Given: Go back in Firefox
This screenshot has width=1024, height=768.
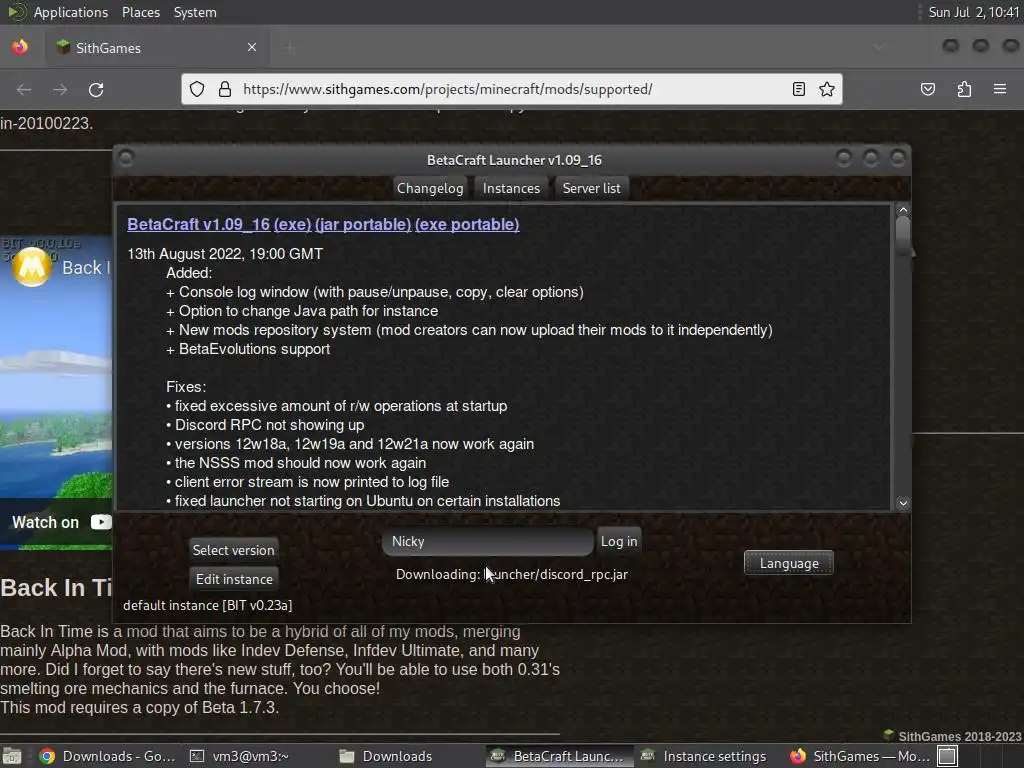Looking at the screenshot, I should 24,89.
